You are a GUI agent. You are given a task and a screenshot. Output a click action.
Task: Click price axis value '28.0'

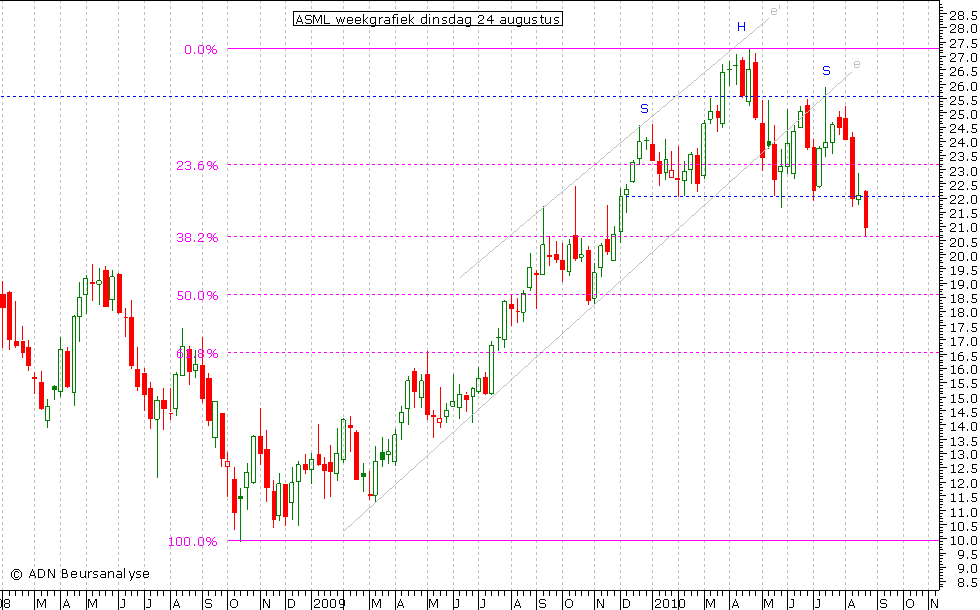point(963,29)
